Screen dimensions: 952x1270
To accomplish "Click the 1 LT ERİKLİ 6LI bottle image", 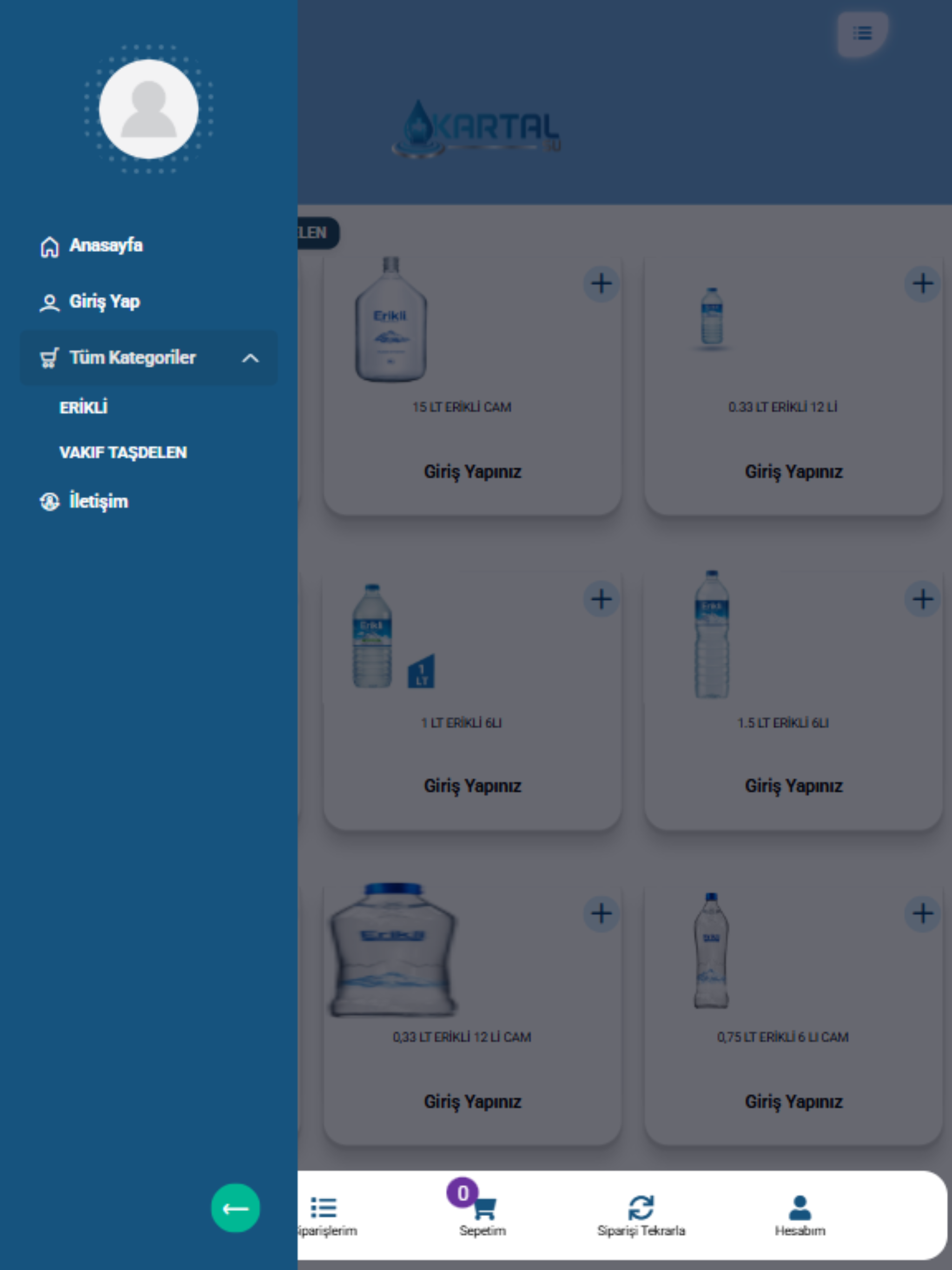I will [x=393, y=636].
